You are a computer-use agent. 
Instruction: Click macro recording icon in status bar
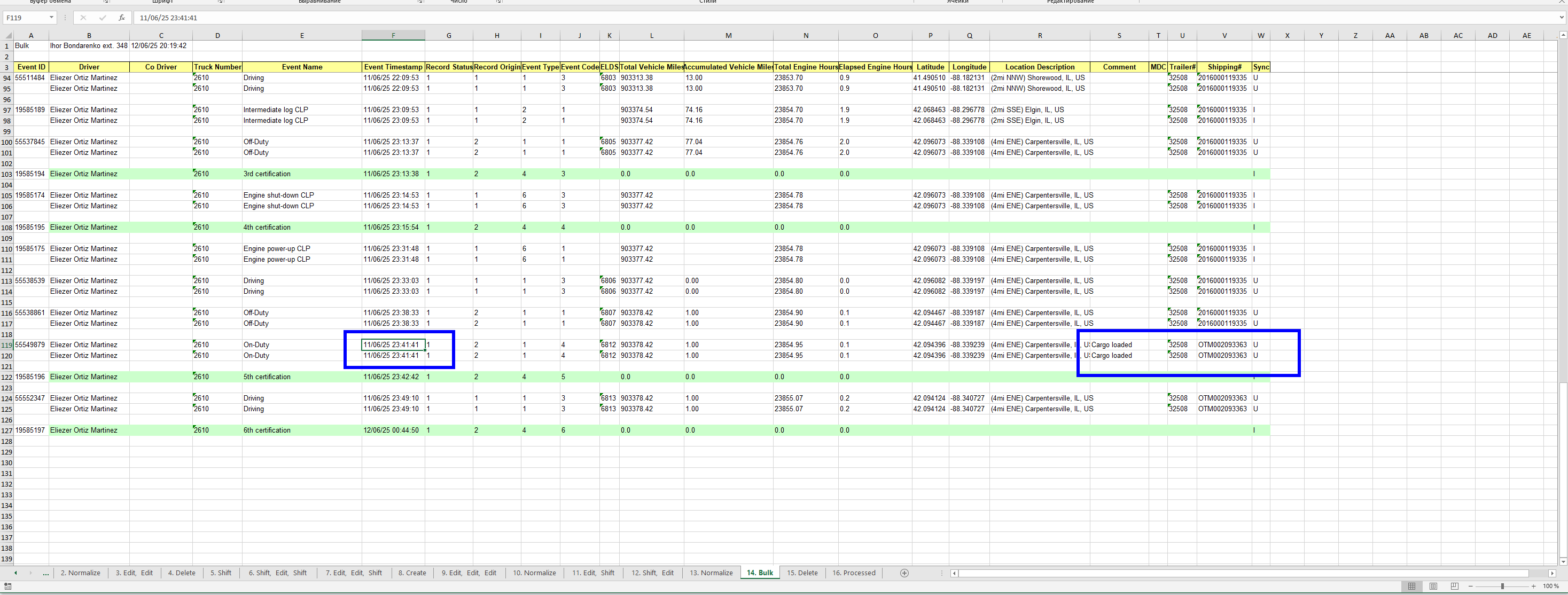coord(7,586)
